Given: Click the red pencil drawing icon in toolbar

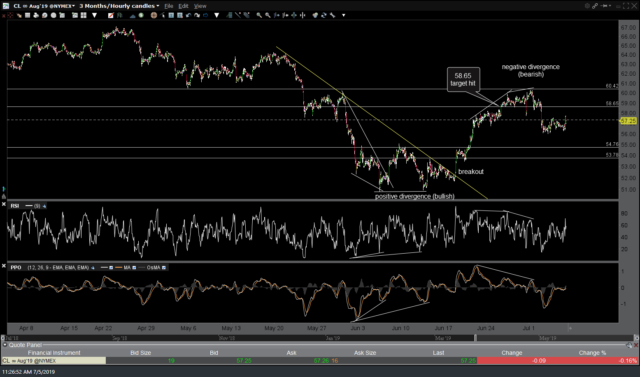Looking at the screenshot, I should click(111, 15).
